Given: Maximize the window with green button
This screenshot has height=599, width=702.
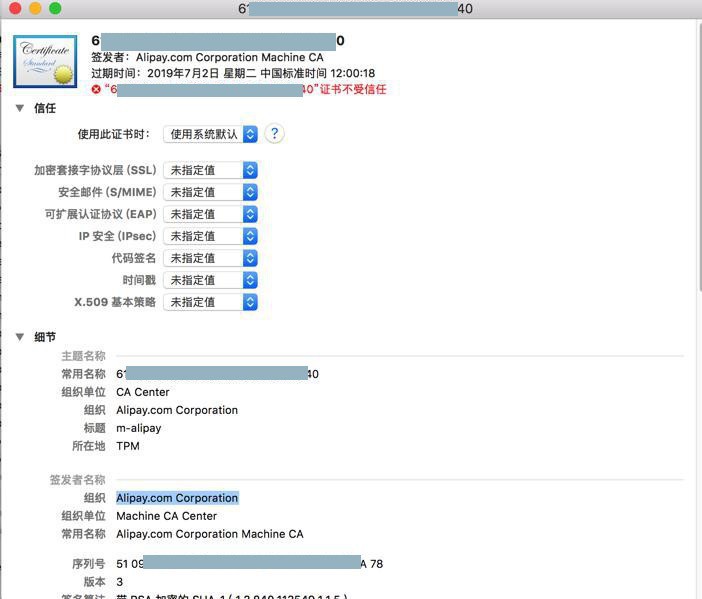Looking at the screenshot, I should click(55, 8).
